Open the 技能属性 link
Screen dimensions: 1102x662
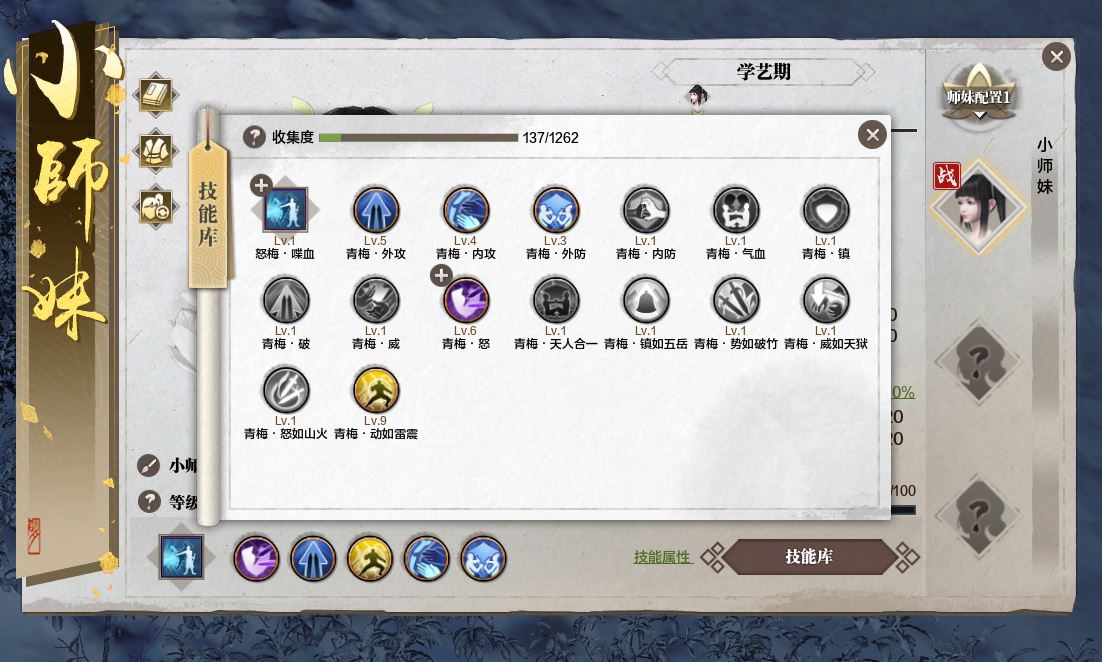663,557
